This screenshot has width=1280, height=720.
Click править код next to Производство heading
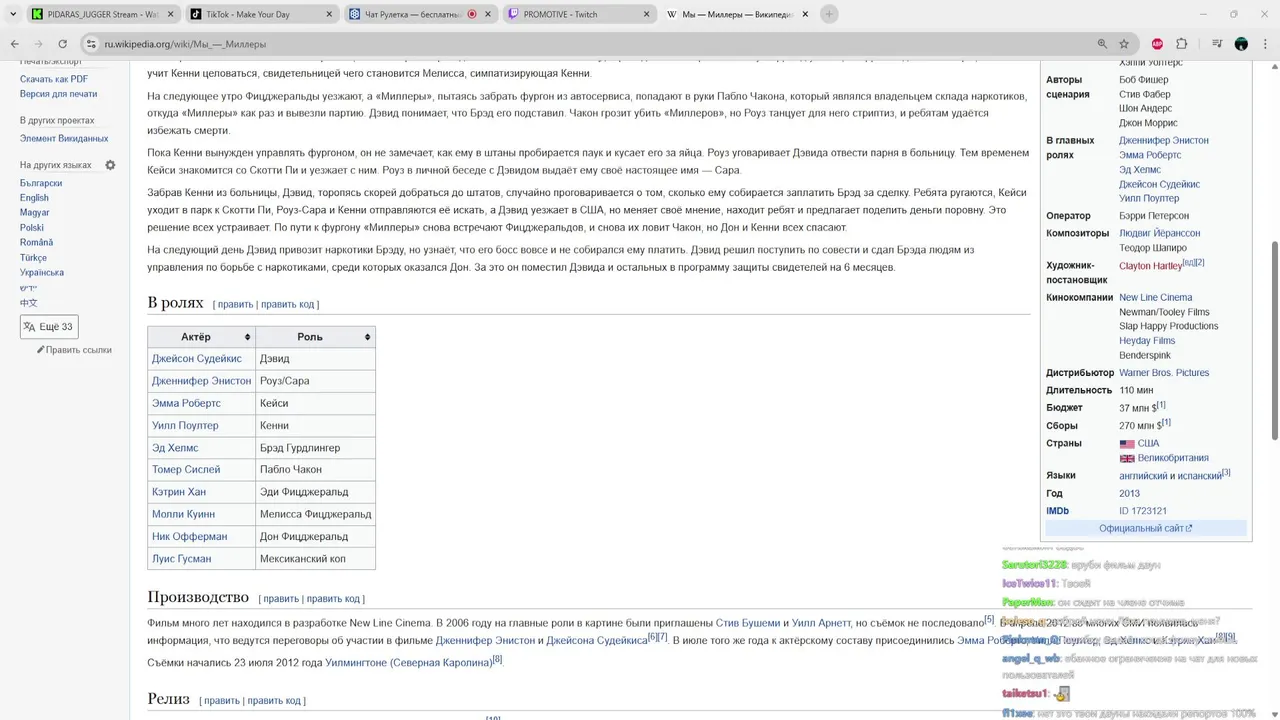coord(333,599)
